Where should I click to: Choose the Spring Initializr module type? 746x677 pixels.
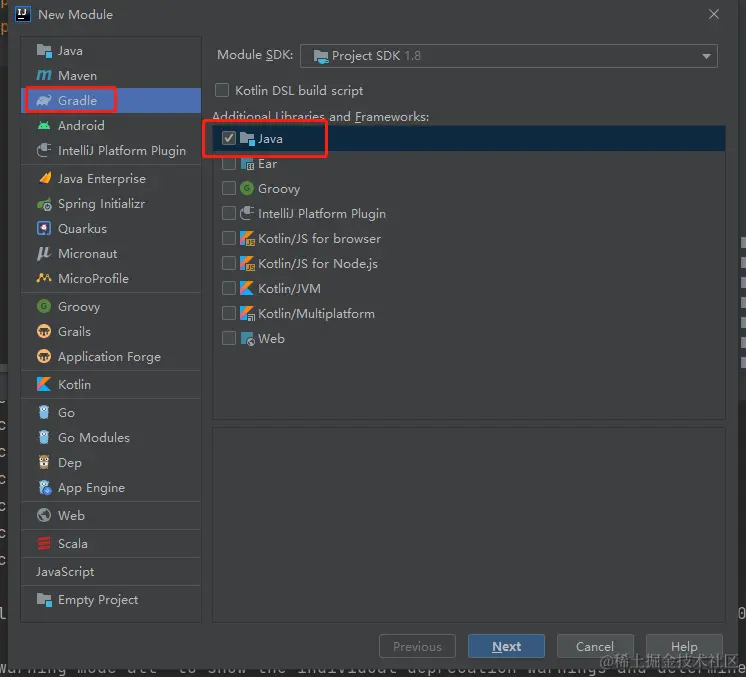[111, 204]
